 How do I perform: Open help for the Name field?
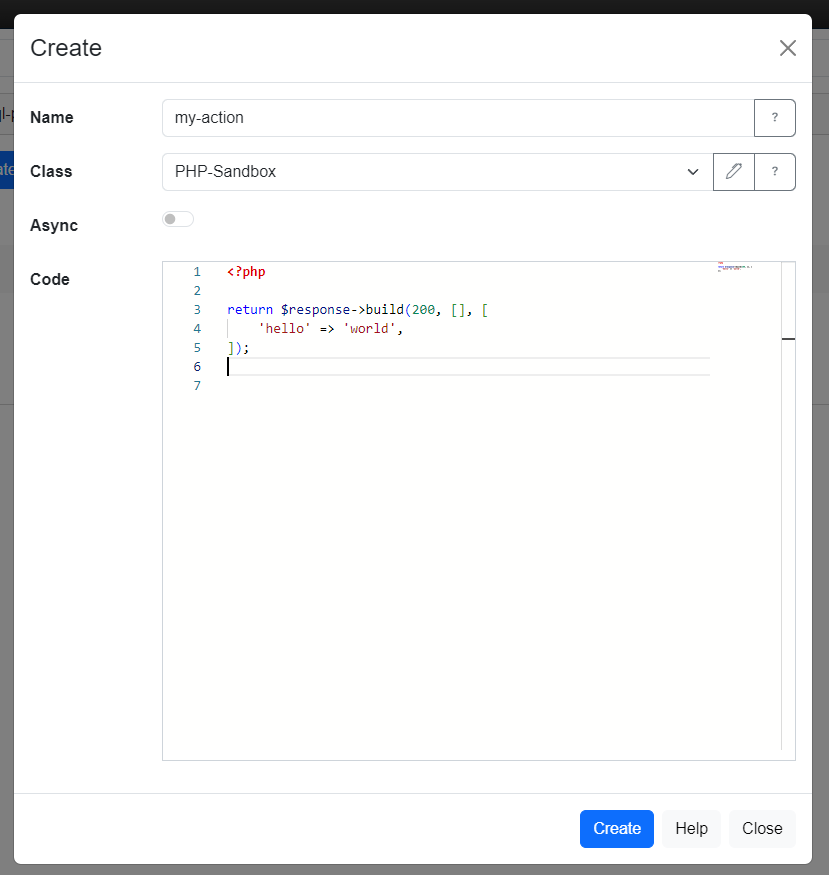click(x=775, y=117)
